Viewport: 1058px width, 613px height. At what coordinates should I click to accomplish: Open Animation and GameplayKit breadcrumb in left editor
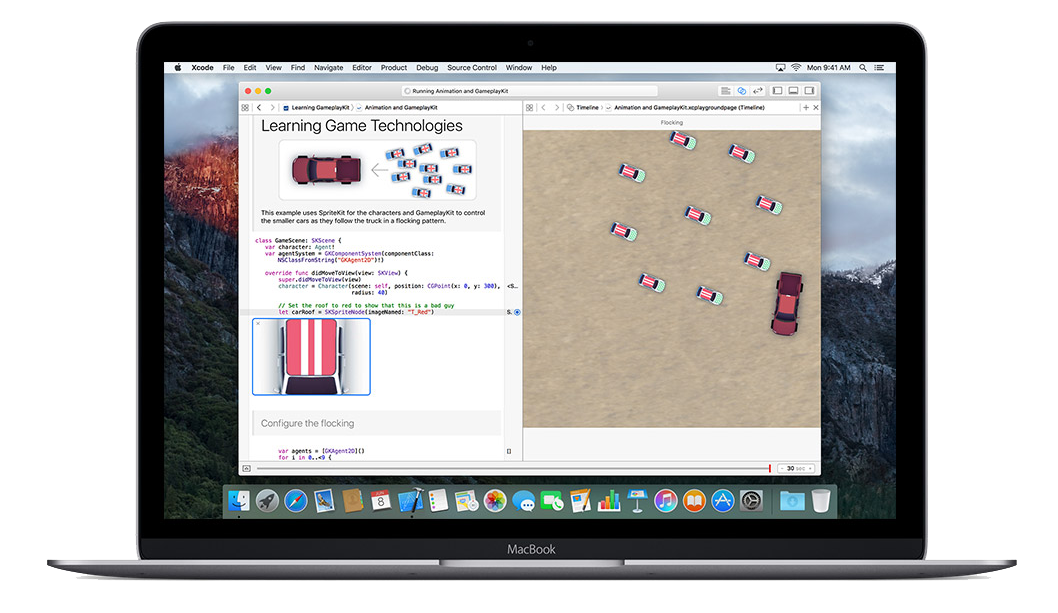click(397, 107)
